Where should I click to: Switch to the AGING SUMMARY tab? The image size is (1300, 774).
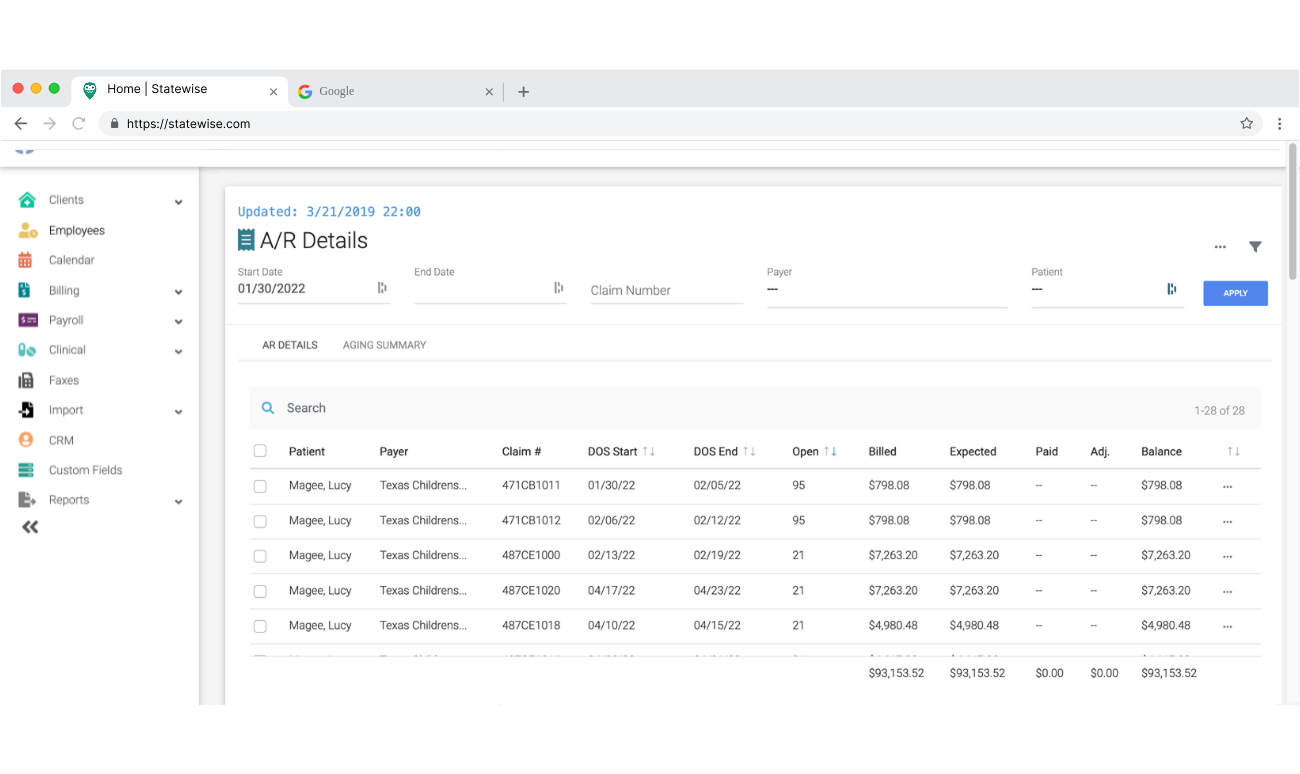click(x=384, y=345)
